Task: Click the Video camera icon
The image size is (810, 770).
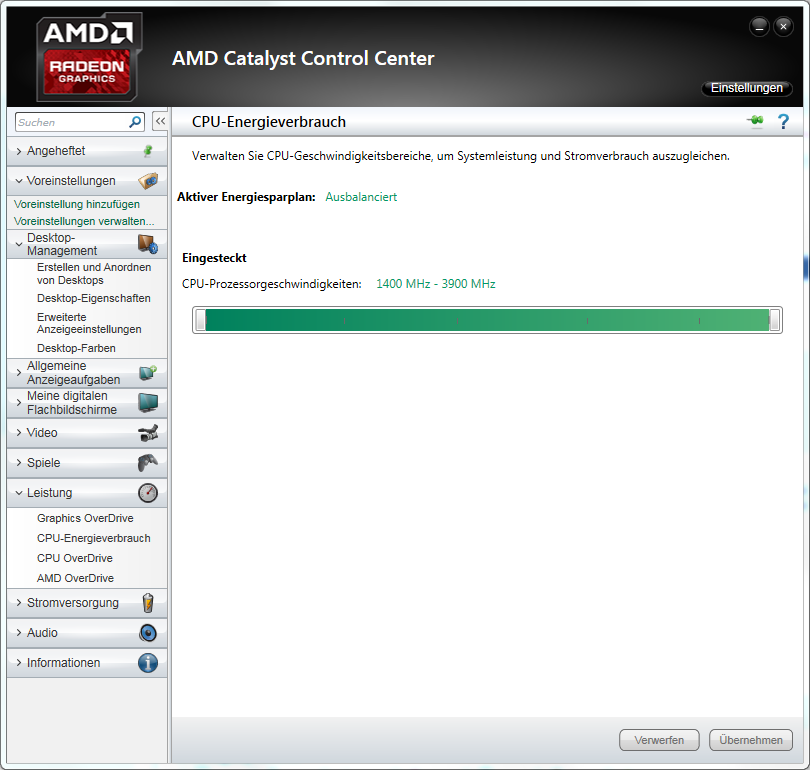Action: [148, 433]
